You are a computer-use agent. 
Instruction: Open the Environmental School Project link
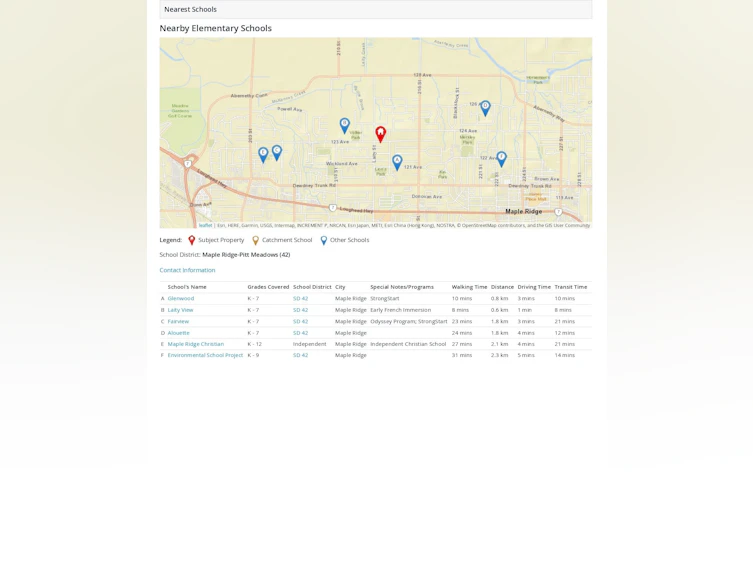pyautogui.click(x=205, y=355)
